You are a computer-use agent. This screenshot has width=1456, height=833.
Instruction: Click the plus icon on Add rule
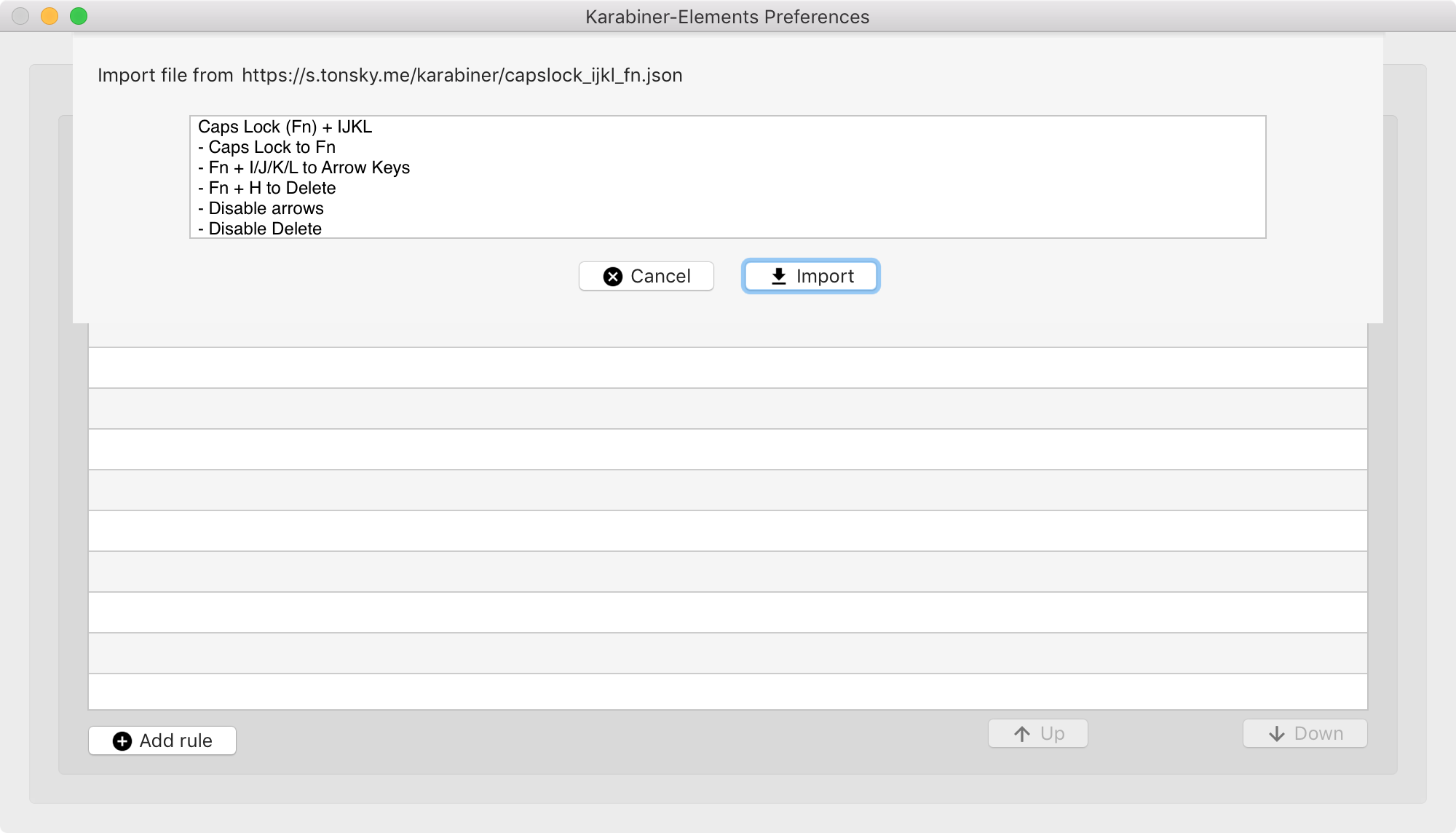point(122,741)
